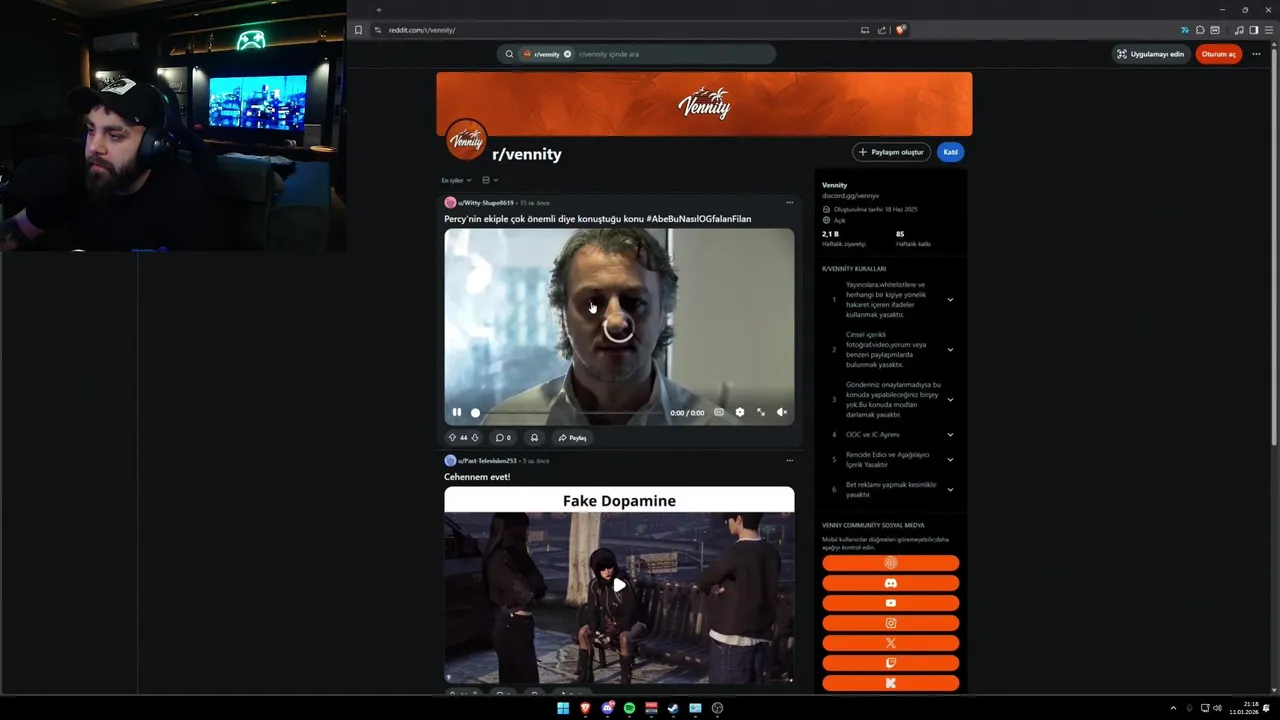The height and width of the screenshot is (720, 1280).
Task: Open the Instagram orange social button
Action: pyautogui.click(x=890, y=623)
